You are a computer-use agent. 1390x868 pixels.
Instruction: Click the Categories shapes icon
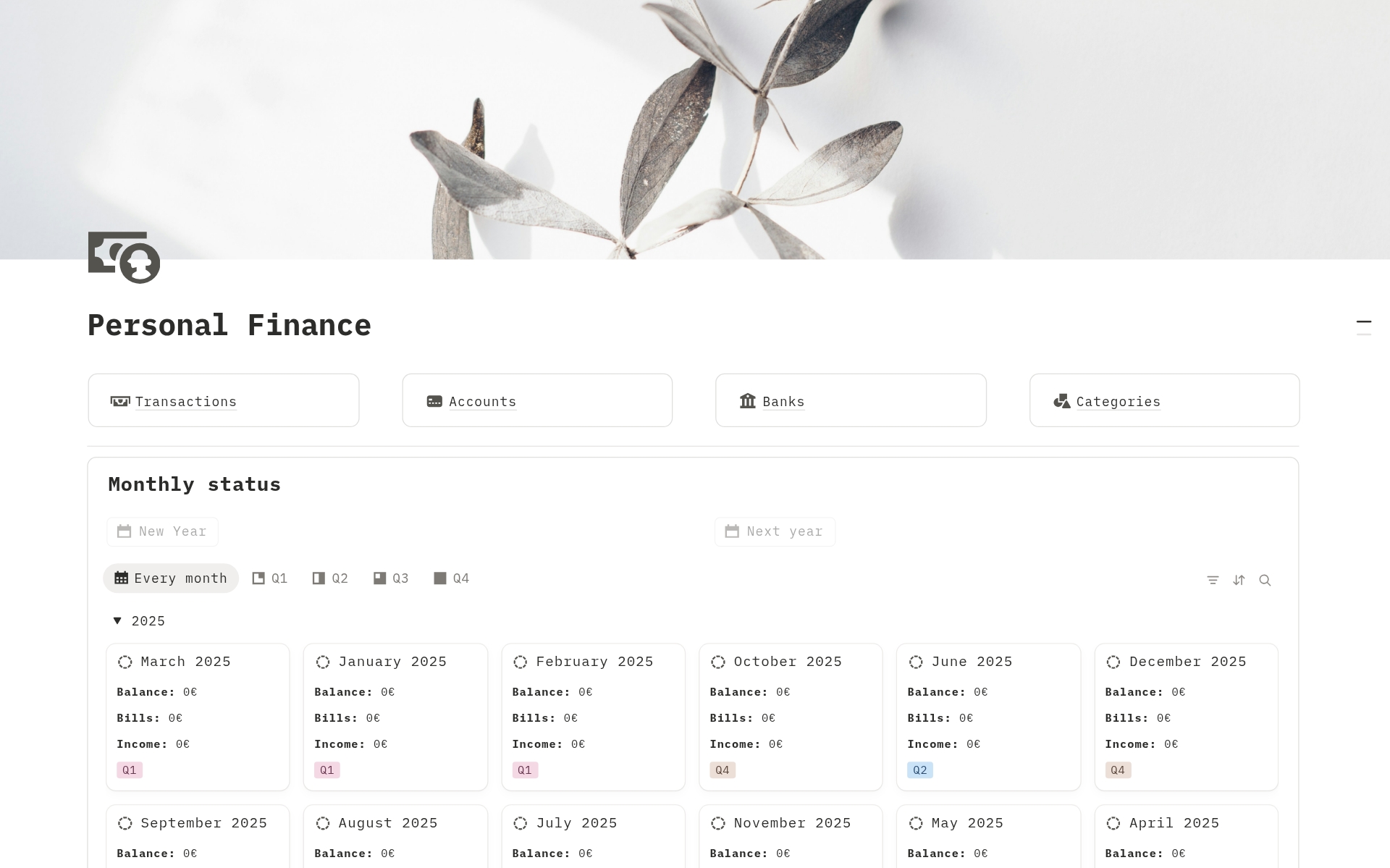(x=1062, y=401)
